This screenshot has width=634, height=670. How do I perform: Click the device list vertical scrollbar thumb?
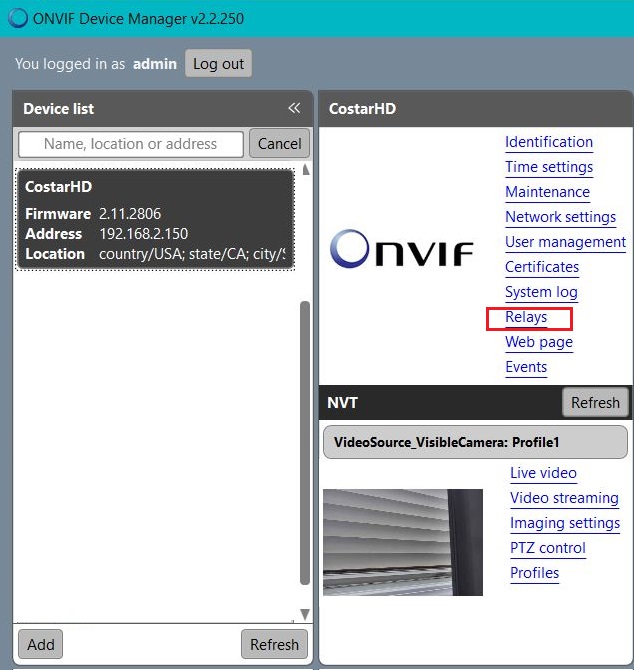tap(305, 443)
